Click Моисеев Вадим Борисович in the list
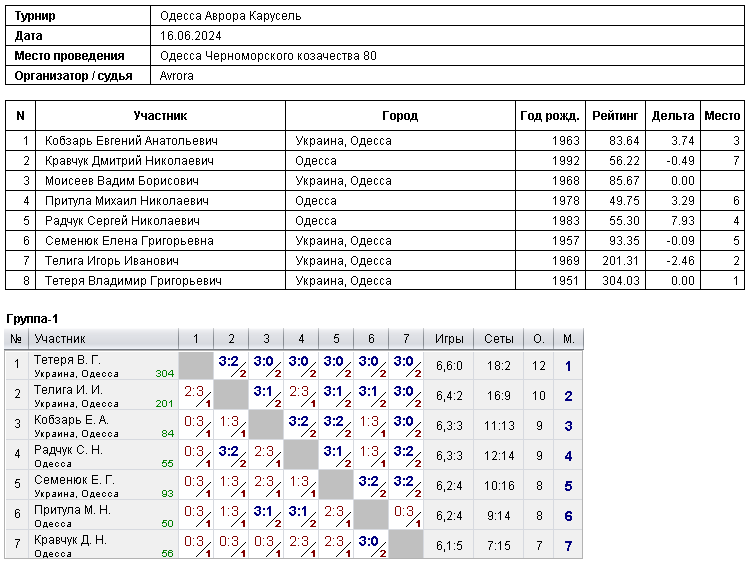 click(x=122, y=181)
